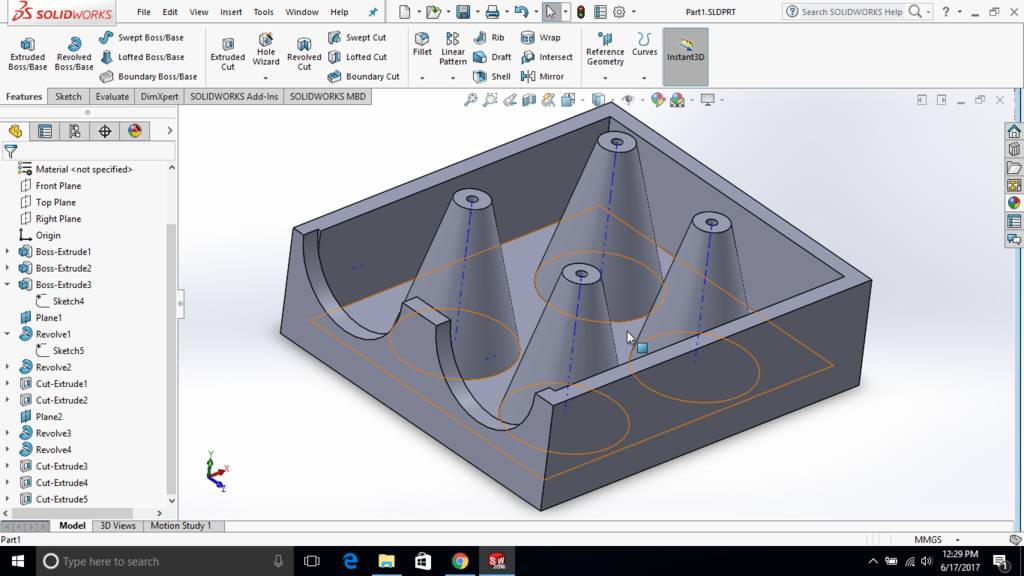The height and width of the screenshot is (576, 1024).
Task: Open the Fillet dropdown arrow
Action: click(422, 78)
